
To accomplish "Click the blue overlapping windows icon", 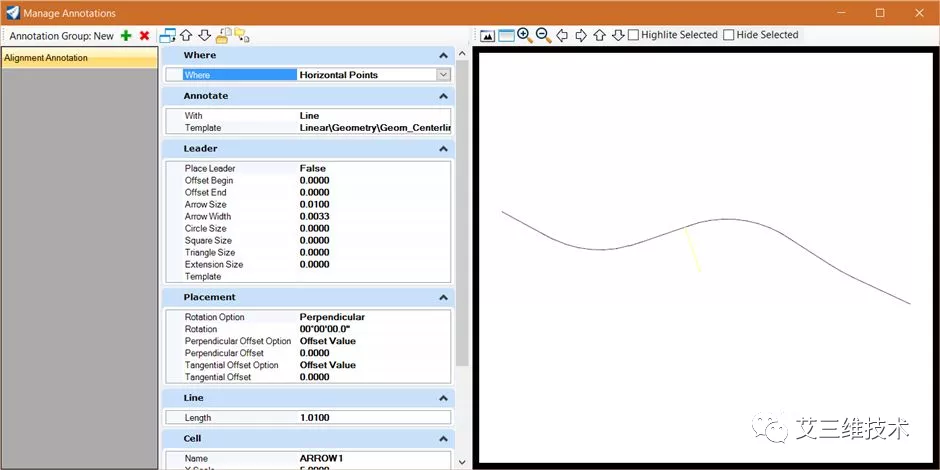I will (x=167, y=35).
